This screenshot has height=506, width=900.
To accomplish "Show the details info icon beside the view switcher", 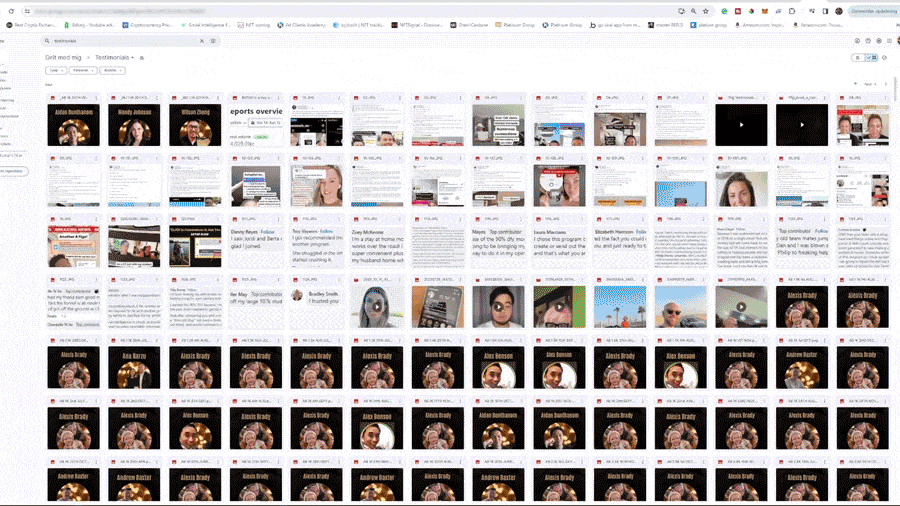I will click(885, 58).
